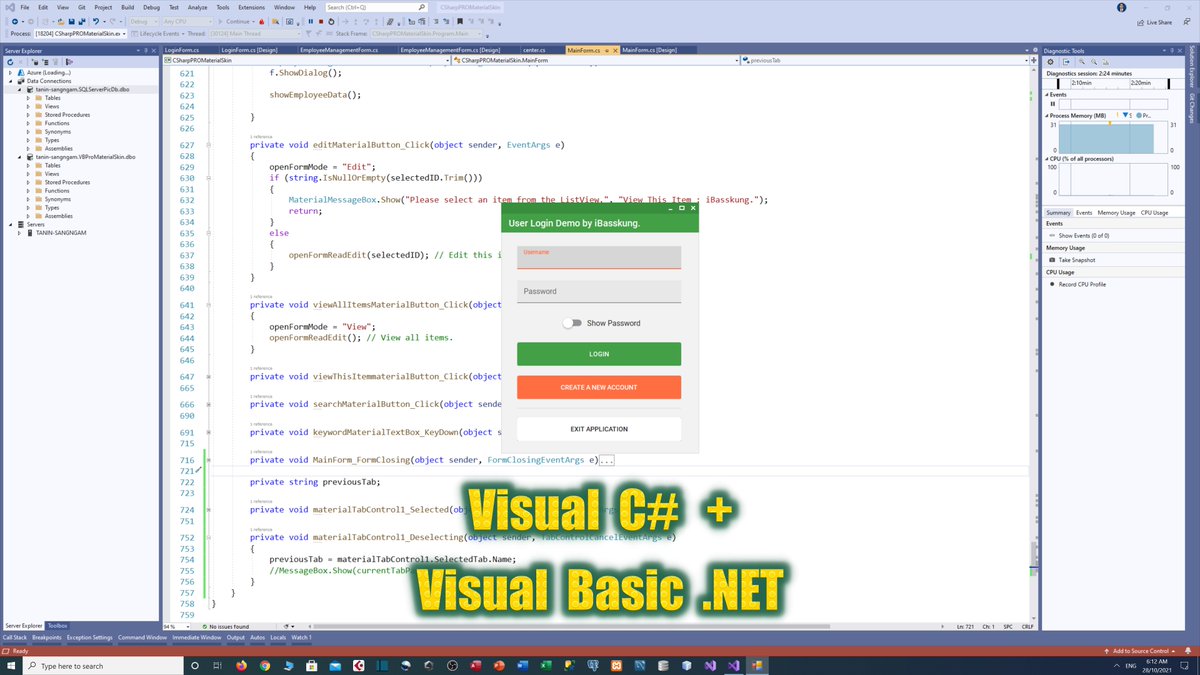Click the Hot Reload flame icon

tap(262, 21)
